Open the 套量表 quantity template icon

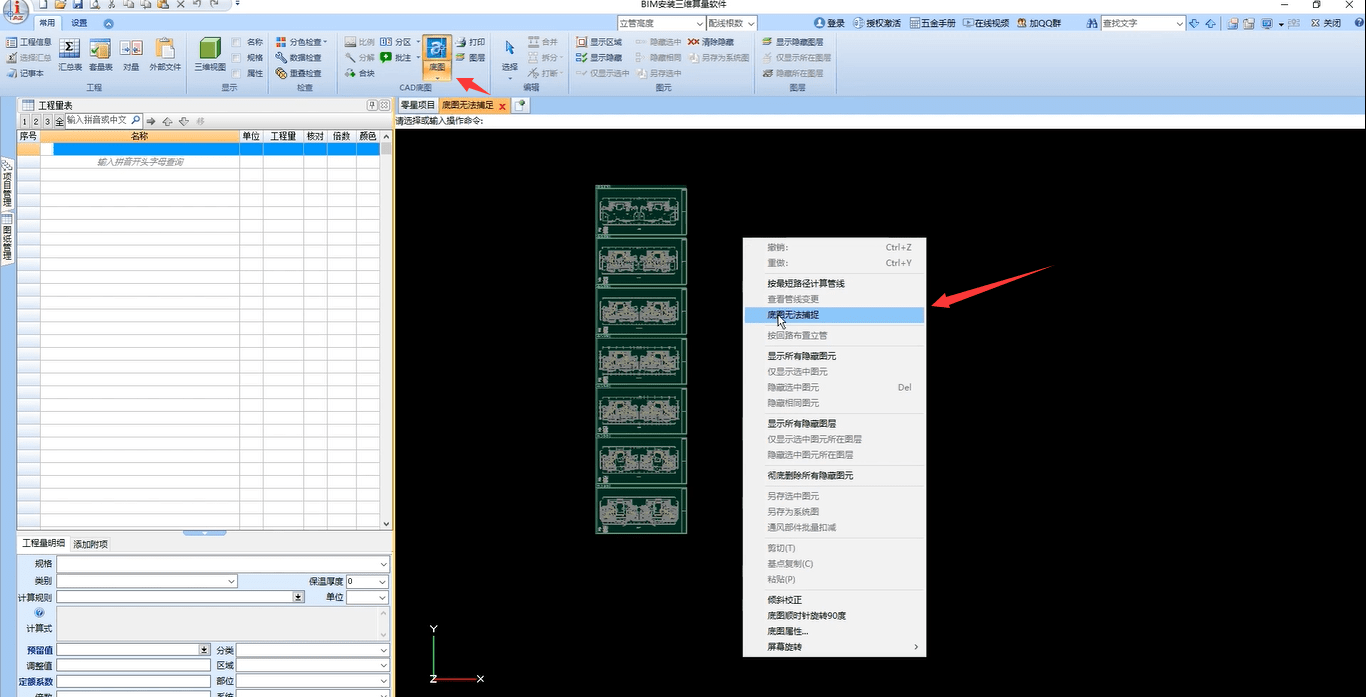click(x=100, y=54)
